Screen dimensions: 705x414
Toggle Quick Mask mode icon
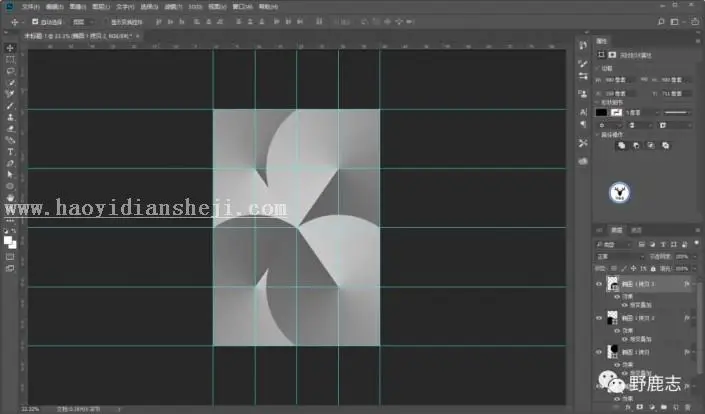10,257
